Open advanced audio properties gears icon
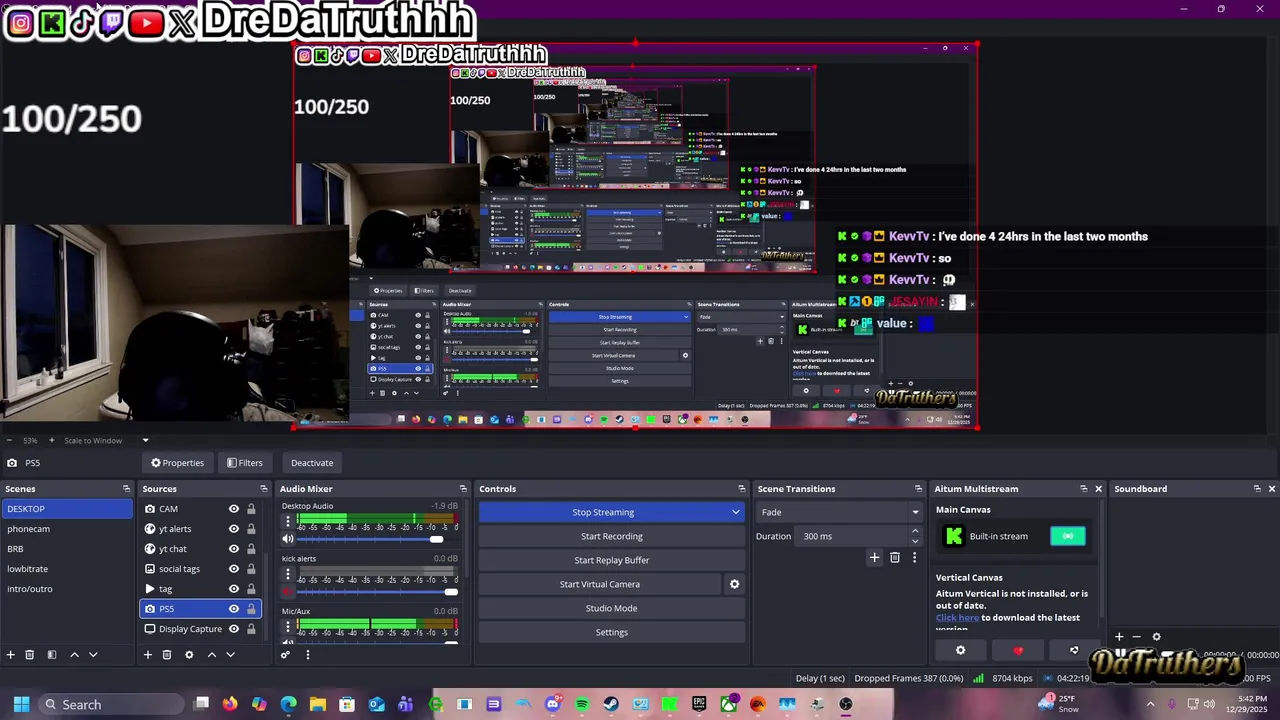This screenshot has width=1280, height=720. pos(285,655)
